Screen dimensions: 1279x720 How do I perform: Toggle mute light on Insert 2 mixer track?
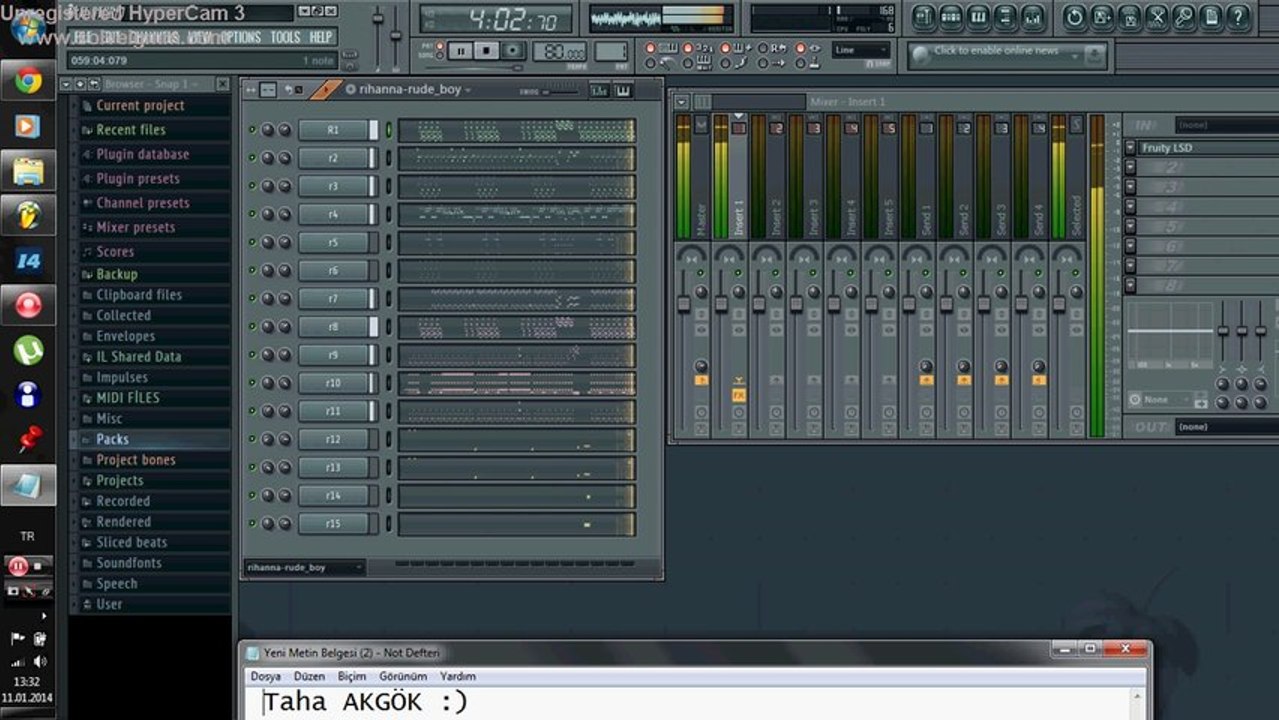tap(775, 272)
